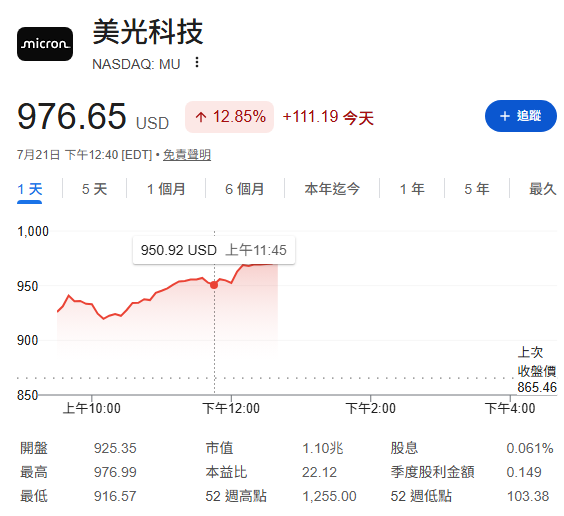This screenshot has width=564, height=516.
Task: Switch to the 1 個月 tab
Action: (x=166, y=189)
